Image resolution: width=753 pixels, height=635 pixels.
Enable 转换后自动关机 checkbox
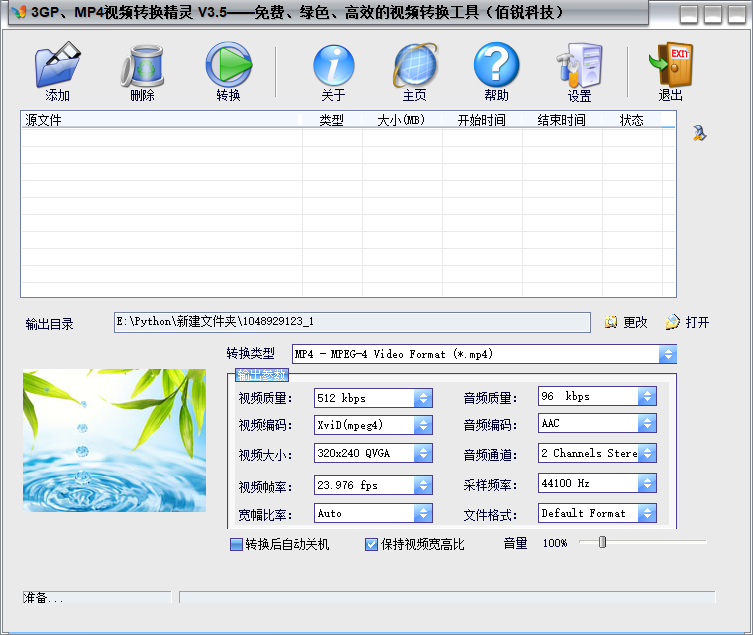[236, 544]
